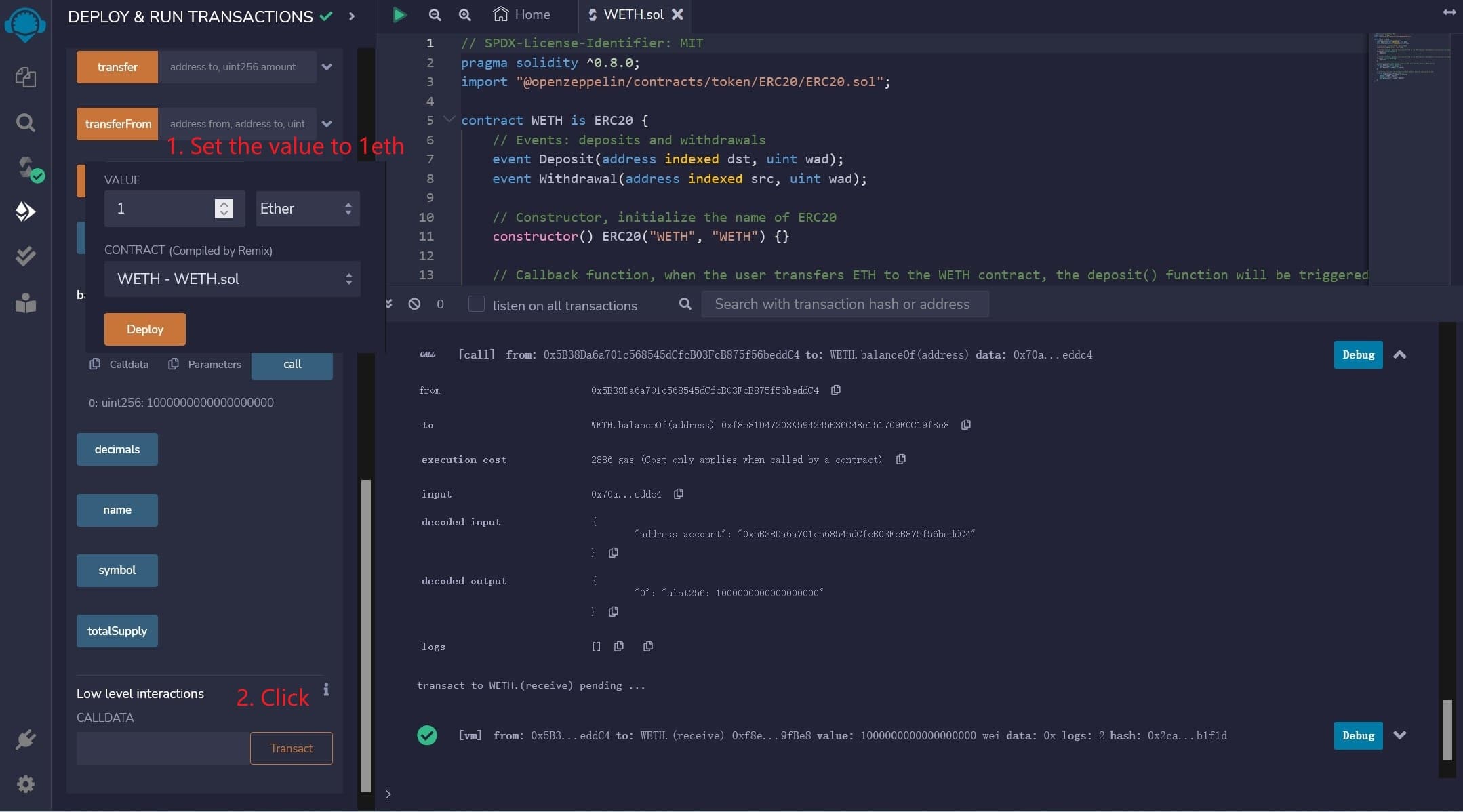Screen dimensions: 1463x812
Task: Fold the contract WETH code block
Action: point(449,119)
